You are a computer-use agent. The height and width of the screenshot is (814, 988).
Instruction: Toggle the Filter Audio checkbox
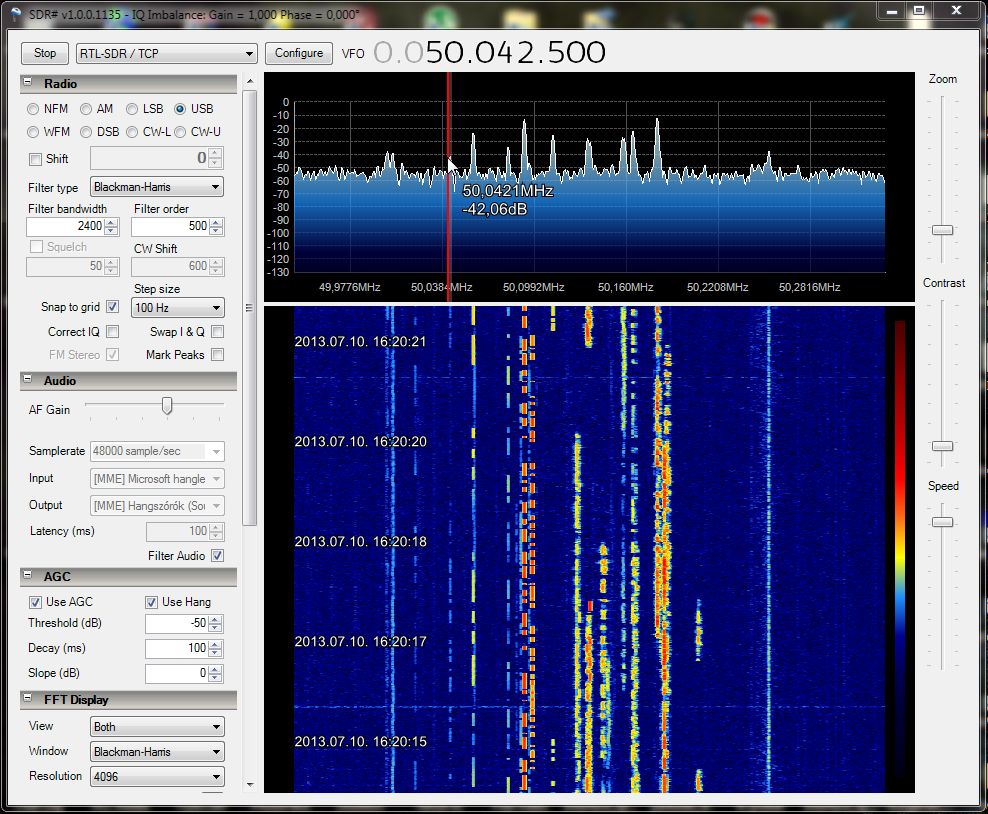click(217, 556)
